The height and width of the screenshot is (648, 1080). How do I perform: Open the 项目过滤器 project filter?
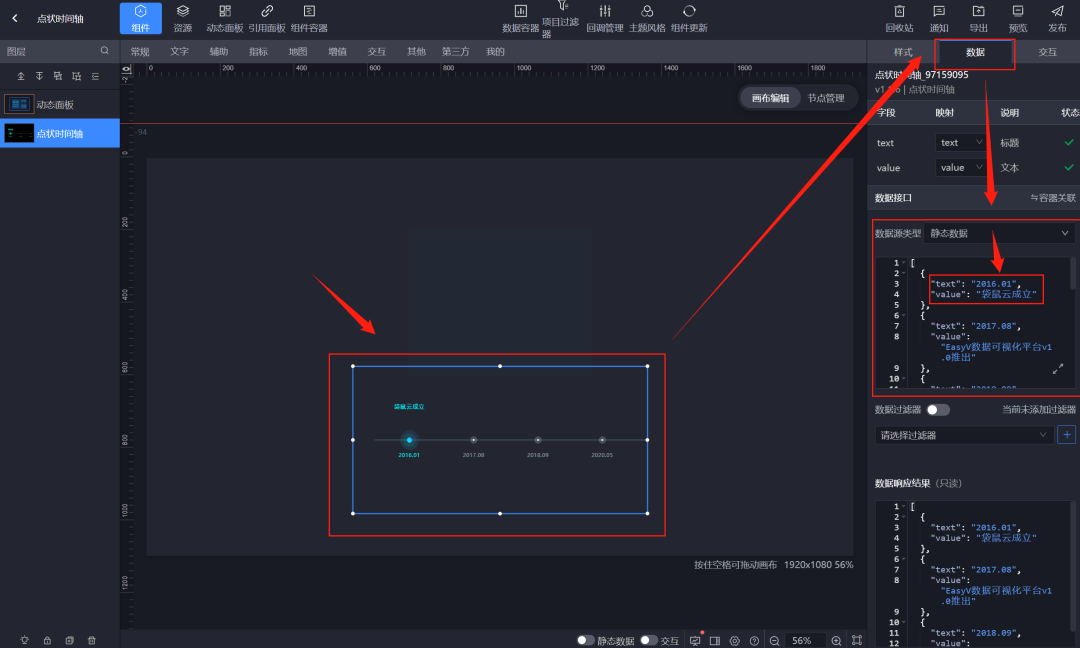(x=561, y=19)
